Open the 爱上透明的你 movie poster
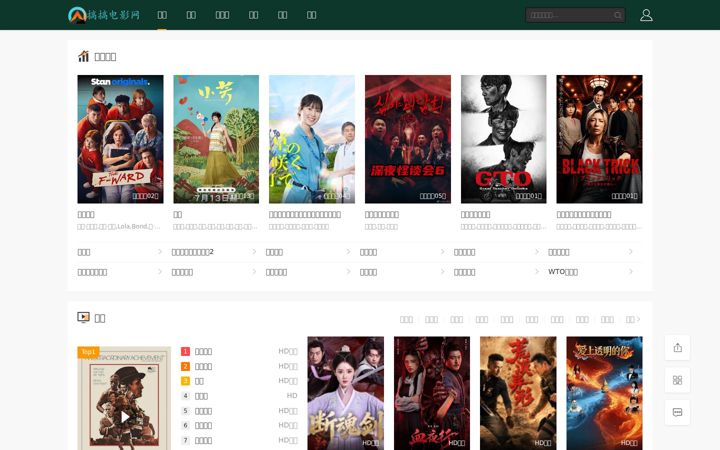Image resolution: width=720 pixels, height=450 pixels. point(604,393)
